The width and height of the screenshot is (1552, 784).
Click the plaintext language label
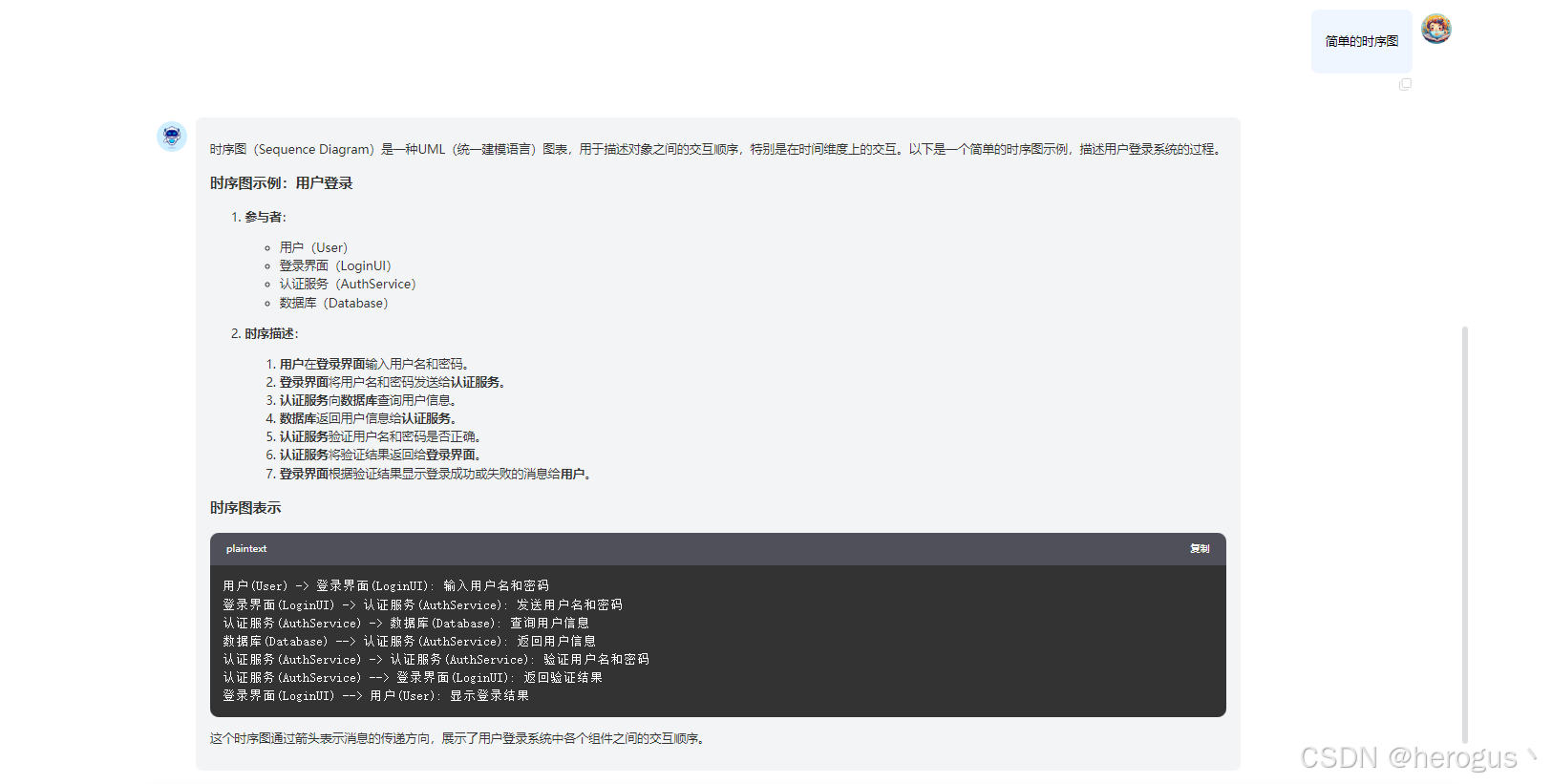coord(246,549)
